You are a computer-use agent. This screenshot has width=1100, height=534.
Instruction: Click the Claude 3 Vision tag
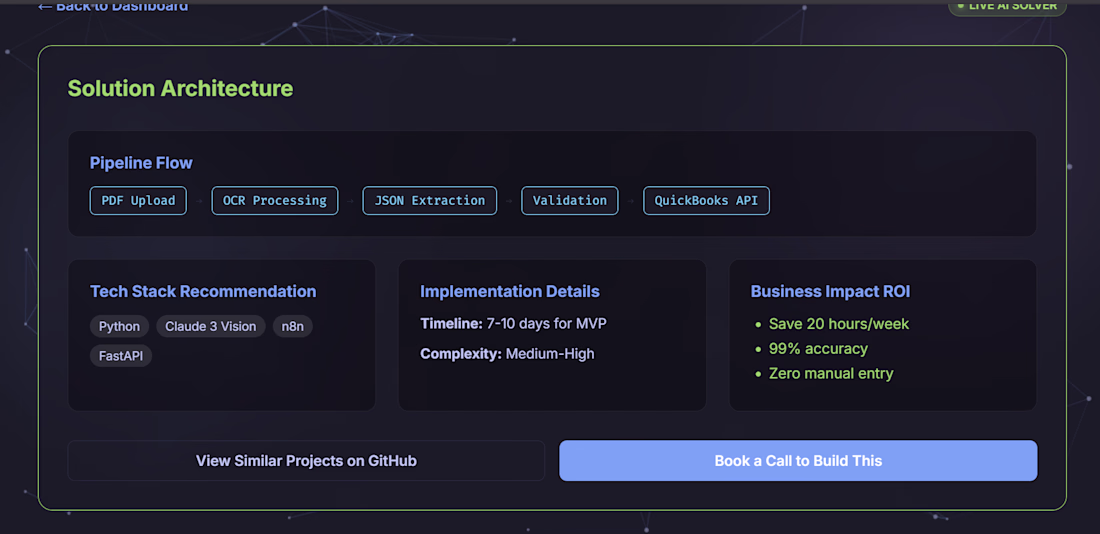tap(211, 326)
